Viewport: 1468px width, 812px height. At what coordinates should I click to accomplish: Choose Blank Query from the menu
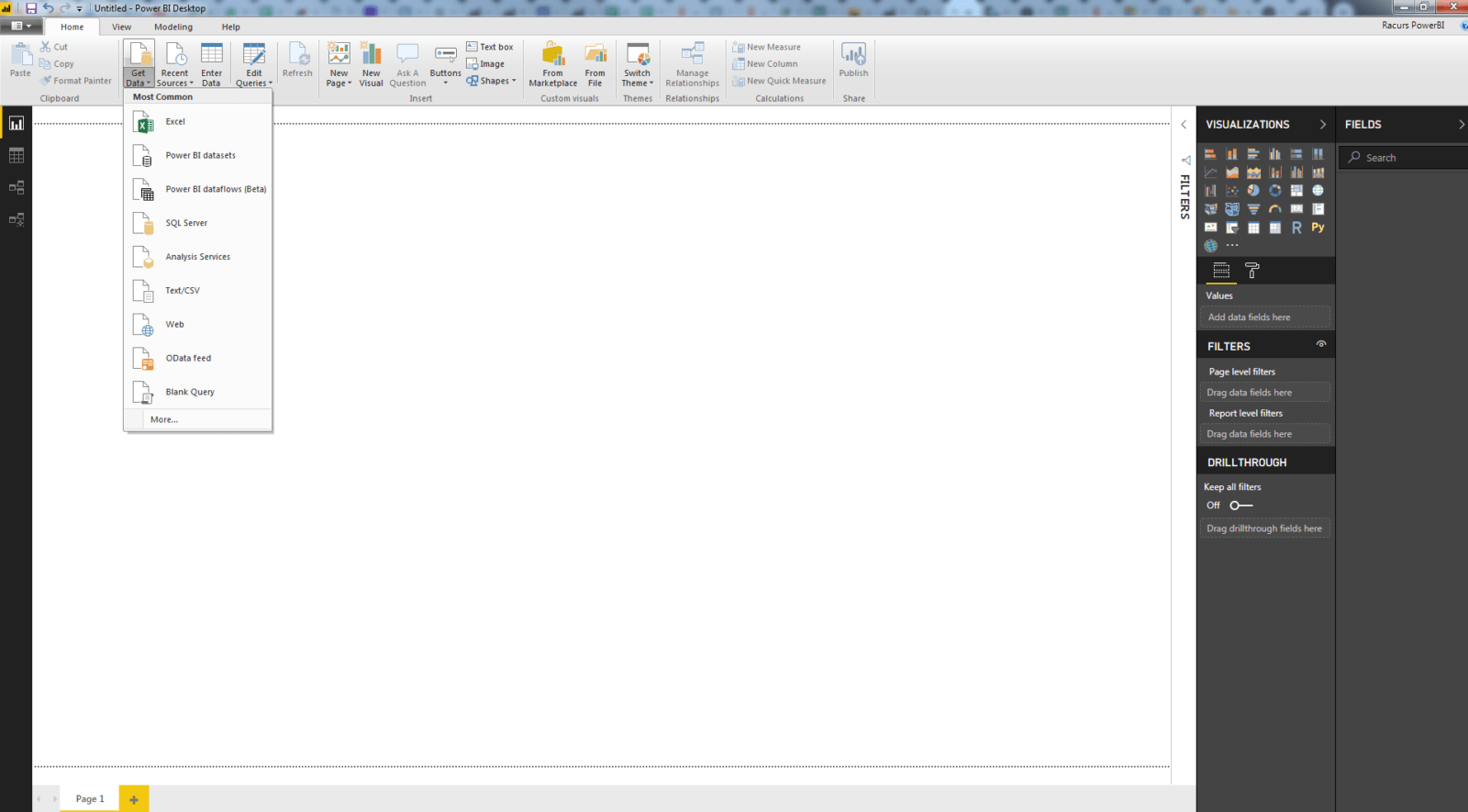pos(198,392)
